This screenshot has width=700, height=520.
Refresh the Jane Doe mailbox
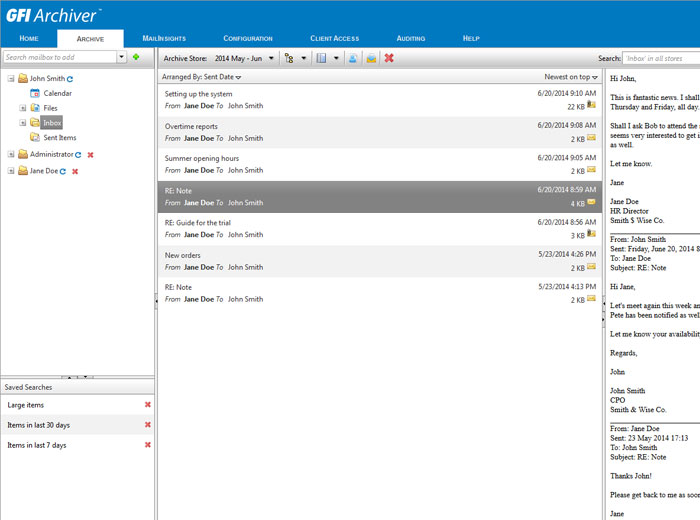[x=62, y=171]
